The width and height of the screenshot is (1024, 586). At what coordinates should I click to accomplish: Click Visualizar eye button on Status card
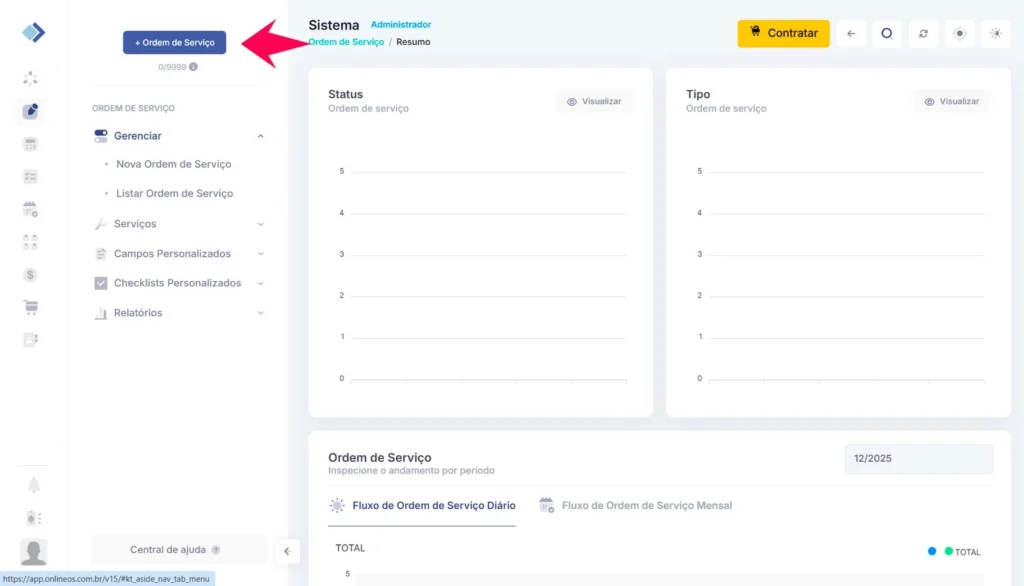(x=594, y=101)
